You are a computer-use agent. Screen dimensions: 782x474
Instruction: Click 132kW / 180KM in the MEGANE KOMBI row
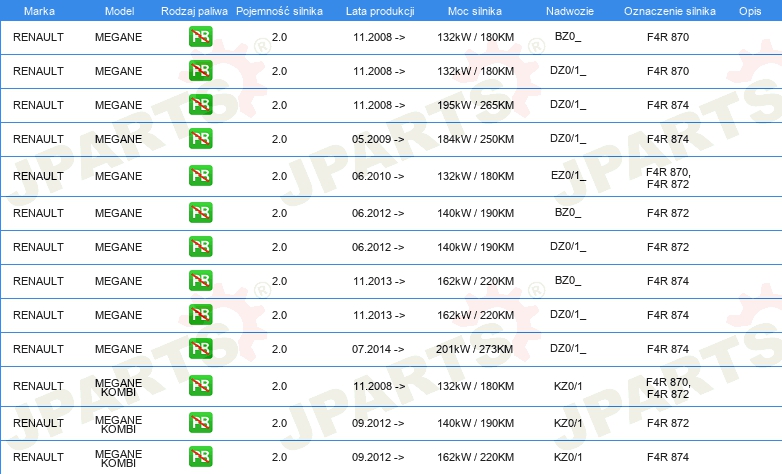475,386
